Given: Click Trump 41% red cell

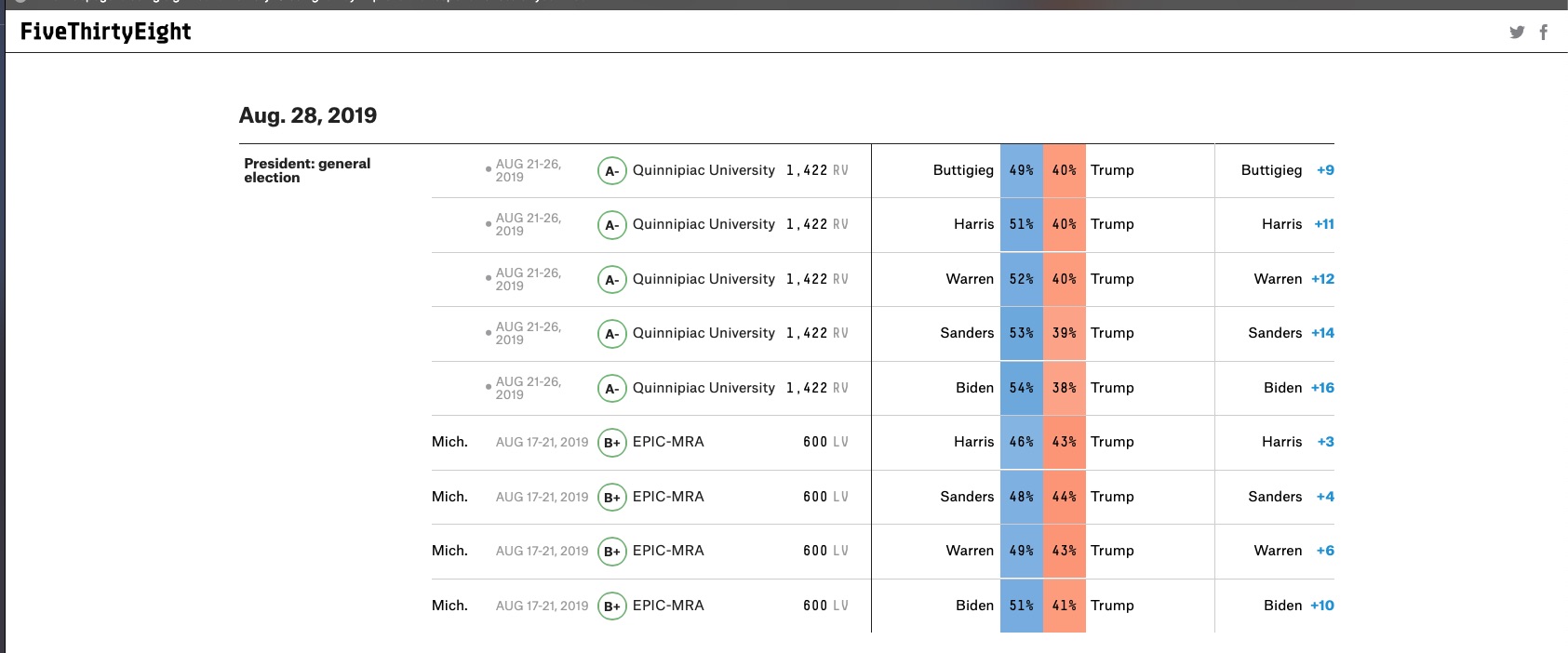Looking at the screenshot, I should click(x=1065, y=606).
